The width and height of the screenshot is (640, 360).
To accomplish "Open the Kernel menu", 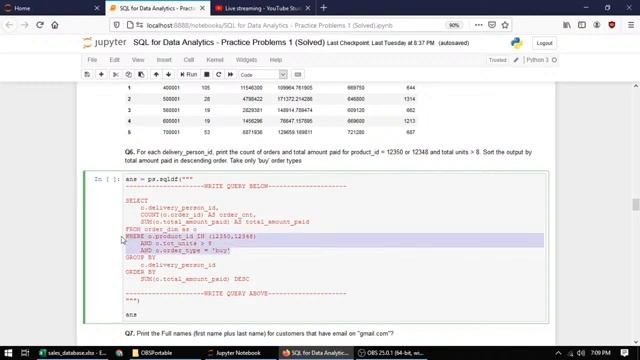I will [215, 60].
